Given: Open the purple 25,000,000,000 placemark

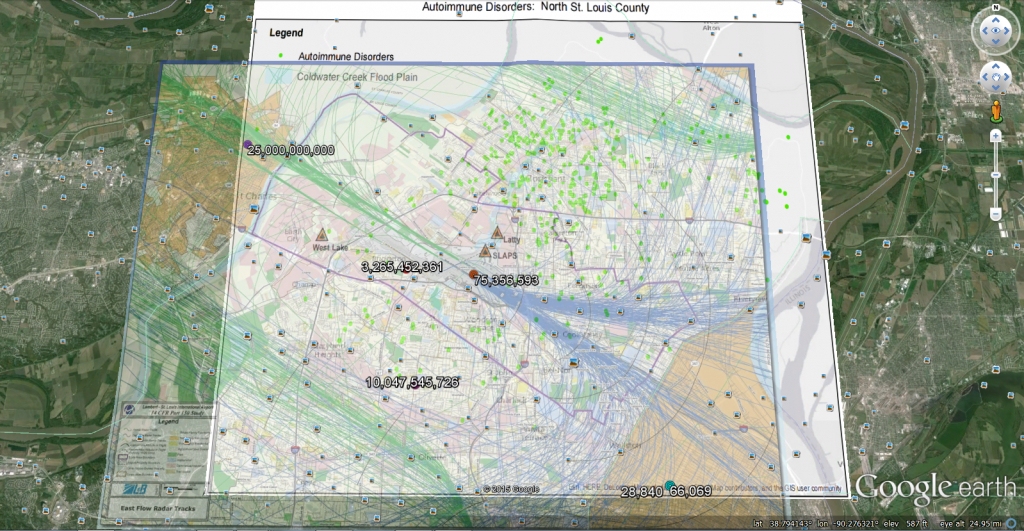Looking at the screenshot, I should [248, 144].
